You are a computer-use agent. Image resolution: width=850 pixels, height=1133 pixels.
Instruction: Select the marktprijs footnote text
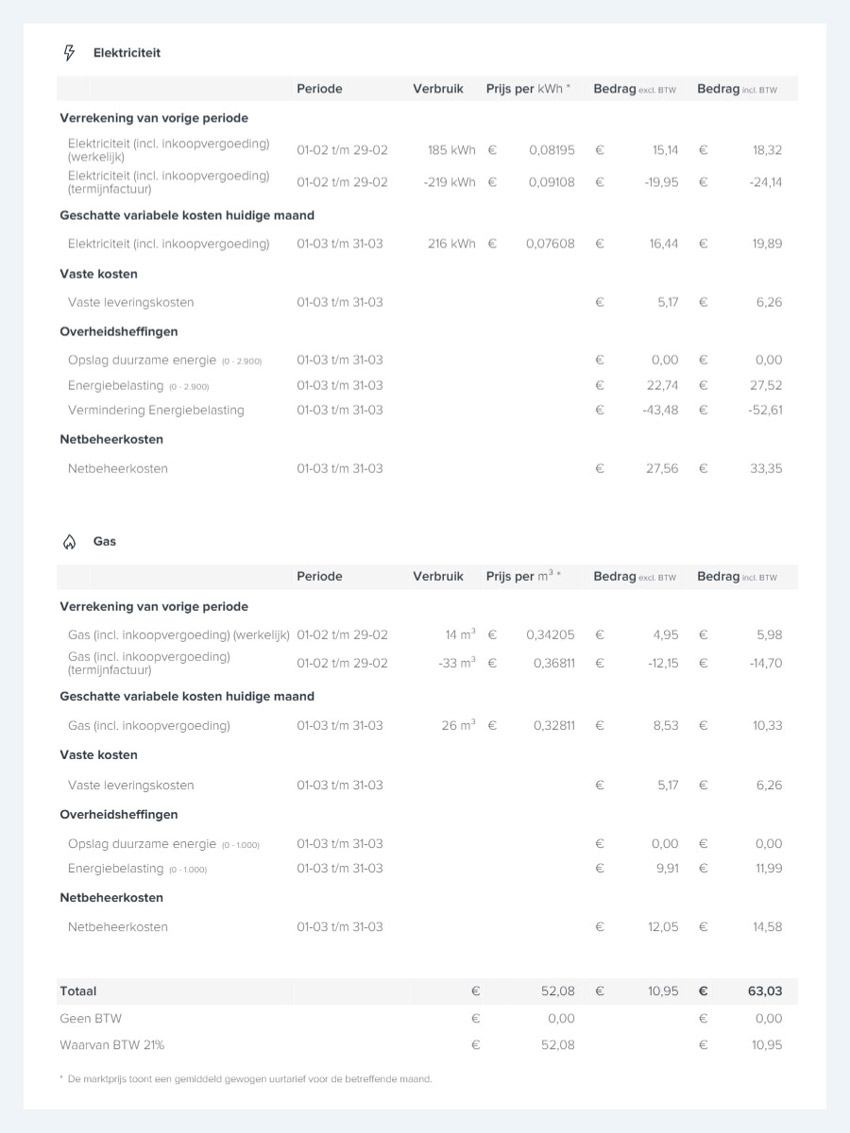(x=246, y=1079)
